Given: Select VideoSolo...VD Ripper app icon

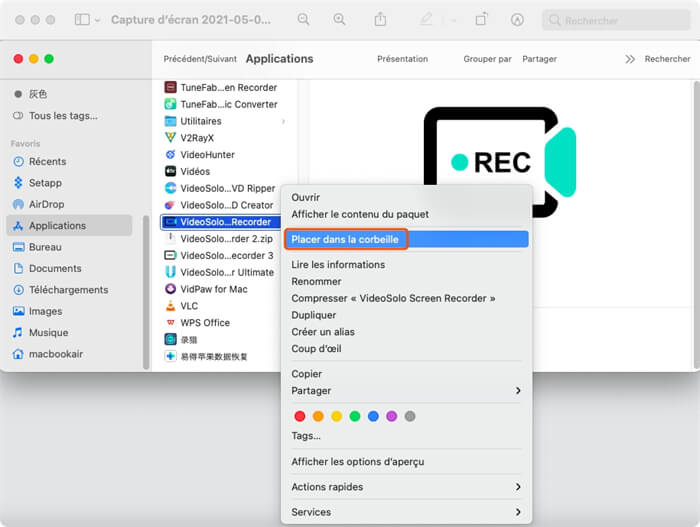Looking at the screenshot, I should point(170,188).
